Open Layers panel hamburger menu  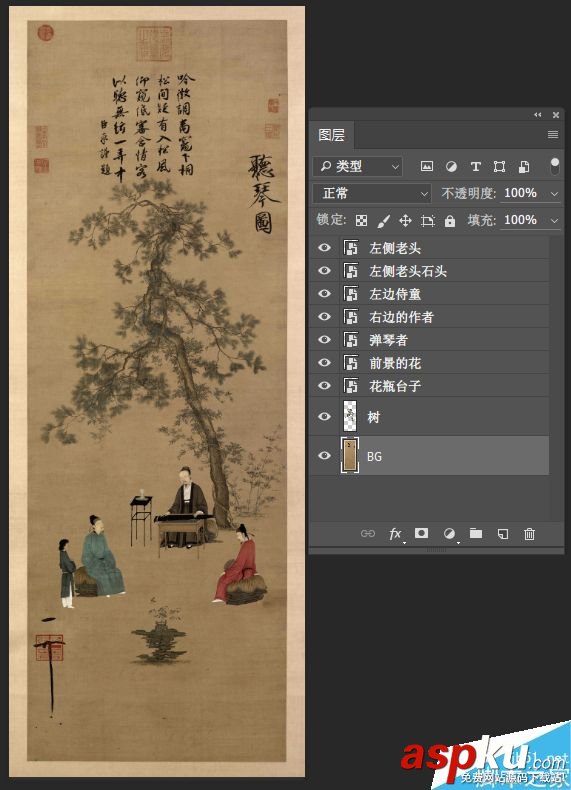[553, 135]
